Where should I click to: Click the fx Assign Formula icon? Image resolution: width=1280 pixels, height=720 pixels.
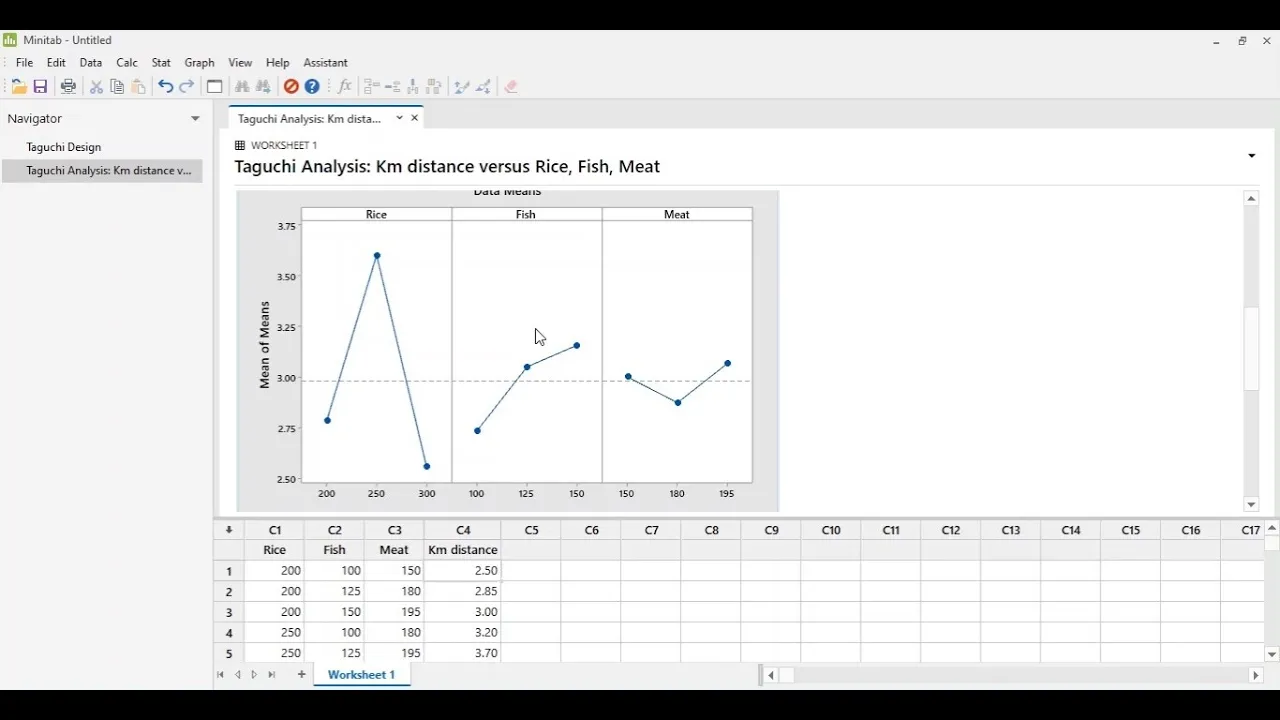click(x=345, y=87)
